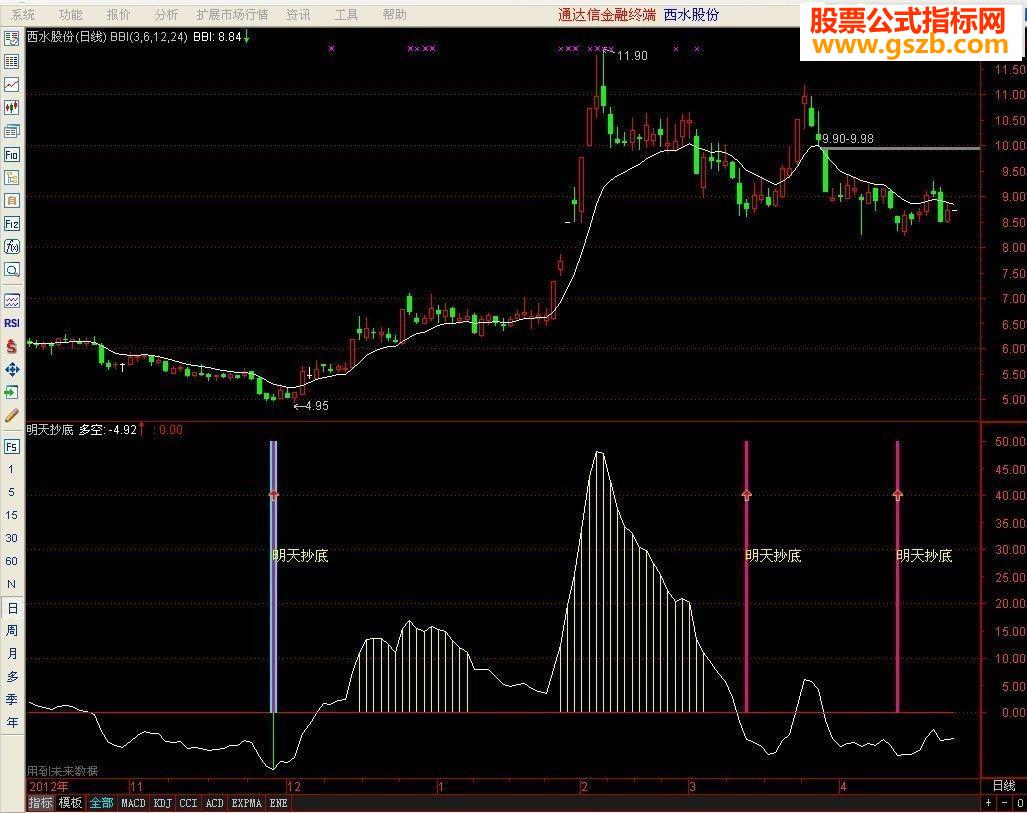Select the ACD indicator tab
Image resolution: width=1027 pixels, height=813 pixels.
[x=215, y=803]
